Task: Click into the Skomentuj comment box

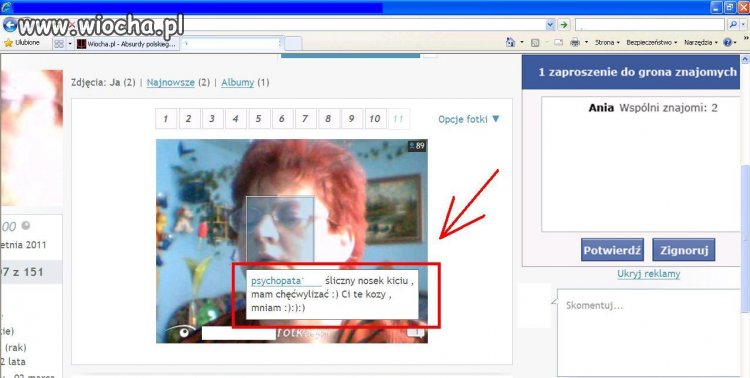Action: click(x=649, y=333)
